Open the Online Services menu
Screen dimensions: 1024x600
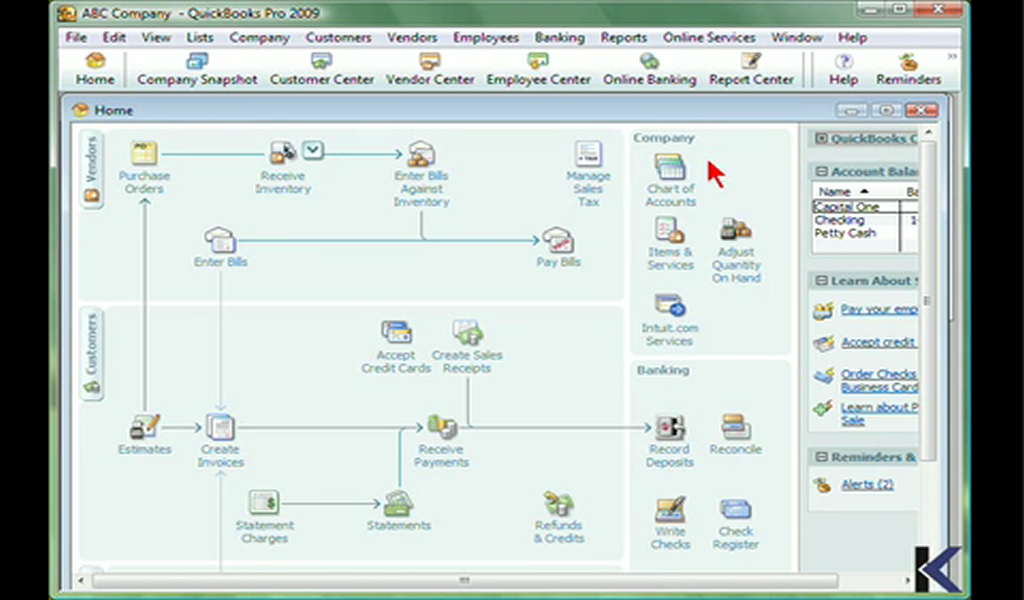[709, 37]
